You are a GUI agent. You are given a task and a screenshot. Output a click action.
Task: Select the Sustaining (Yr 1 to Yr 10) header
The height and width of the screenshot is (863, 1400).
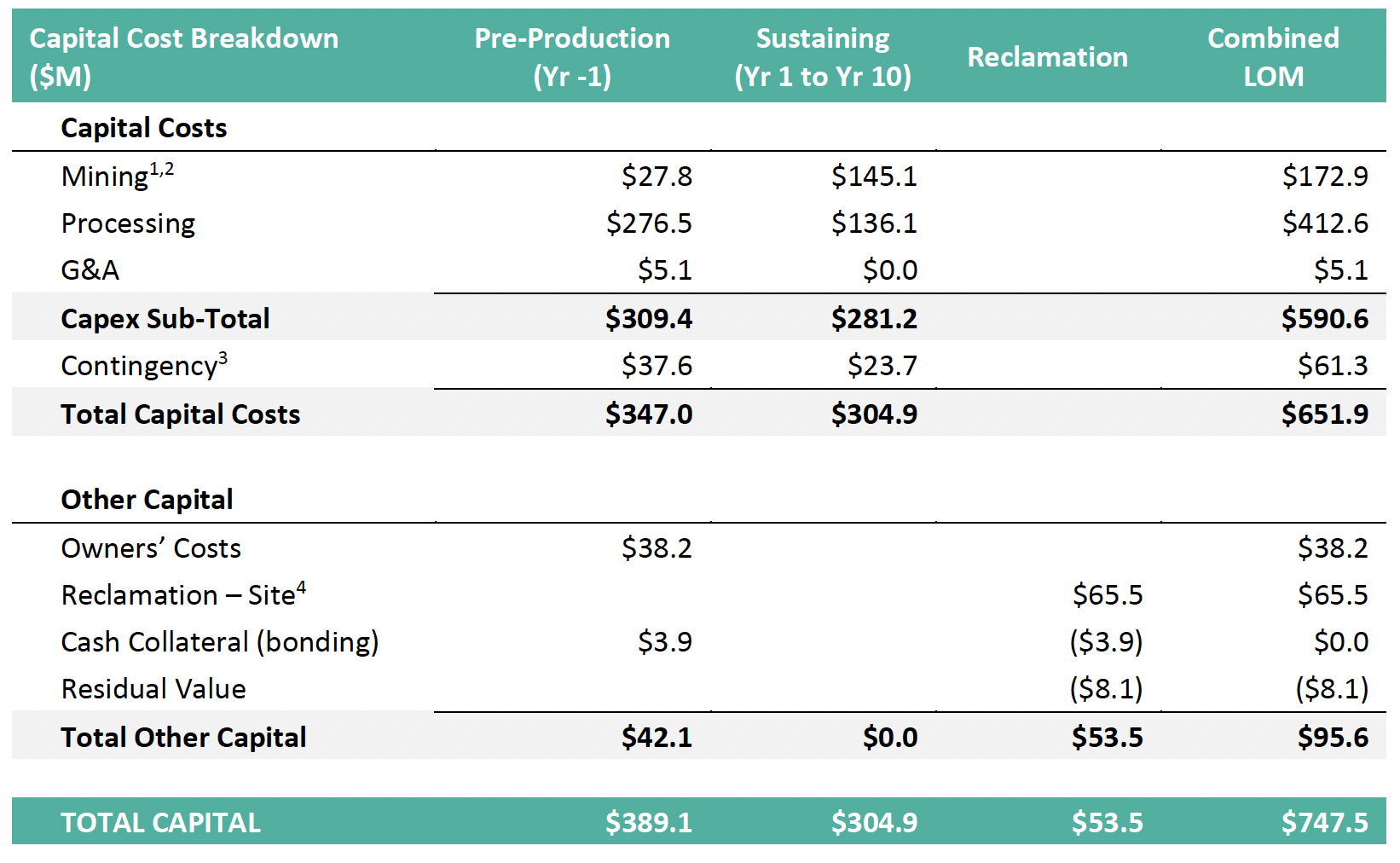tap(823, 56)
